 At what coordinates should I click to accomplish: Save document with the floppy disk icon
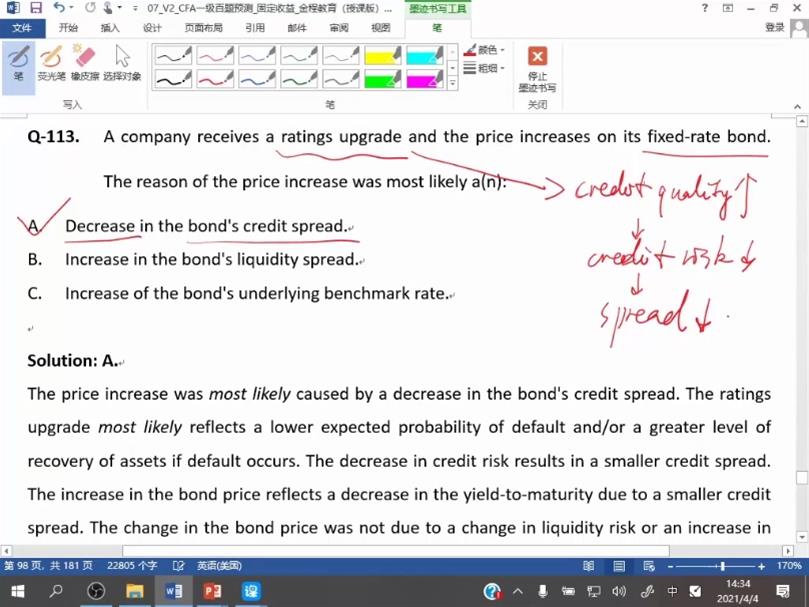[x=35, y=8]
